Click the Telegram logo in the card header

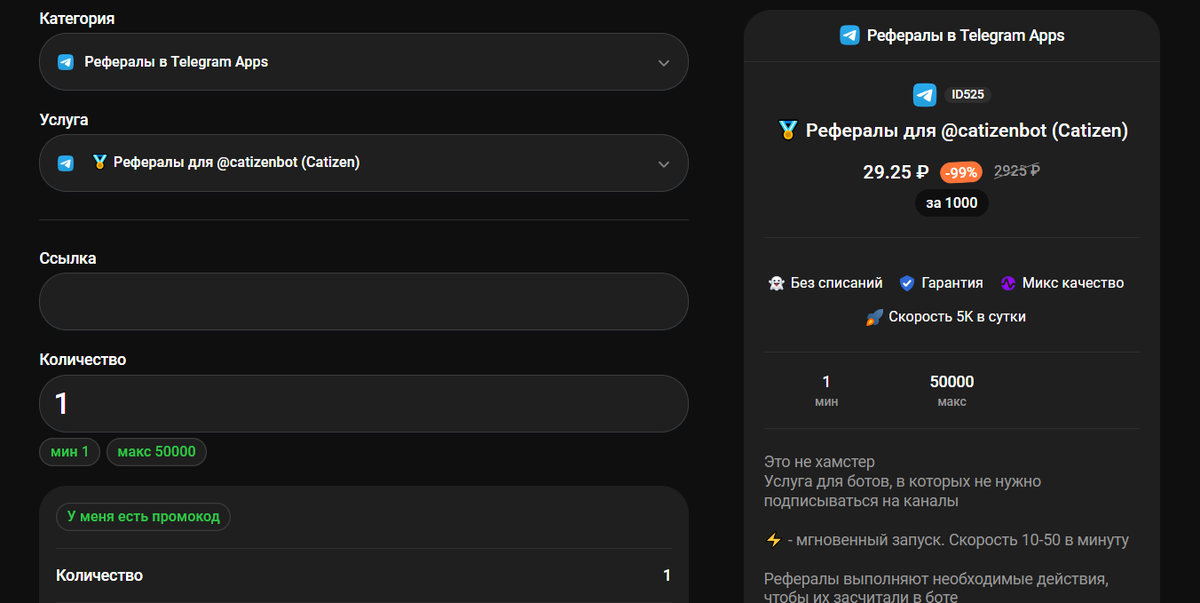pos(849,35)
